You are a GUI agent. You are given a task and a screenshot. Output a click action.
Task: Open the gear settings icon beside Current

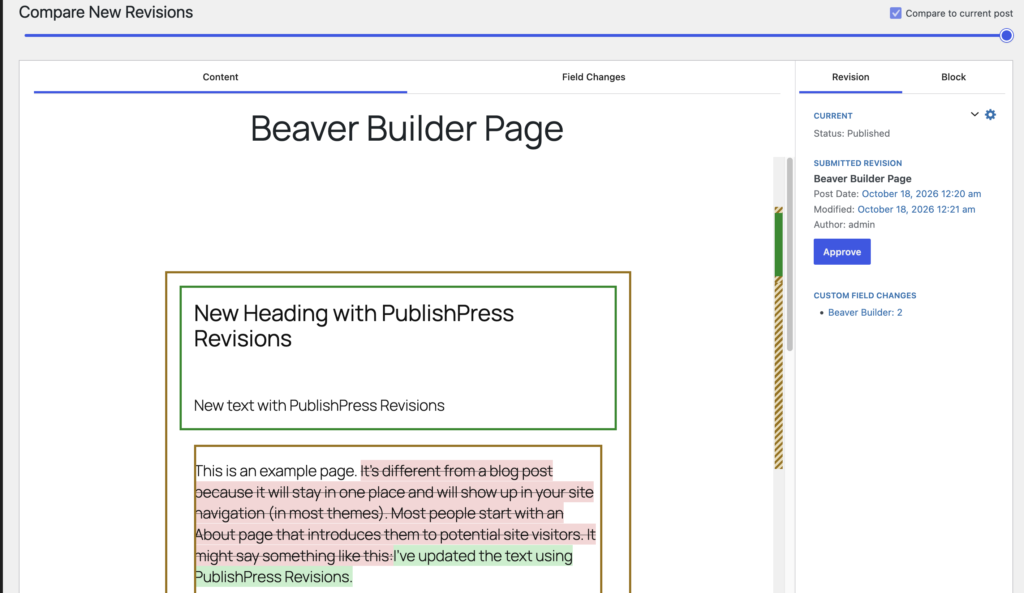pos(991,115)
